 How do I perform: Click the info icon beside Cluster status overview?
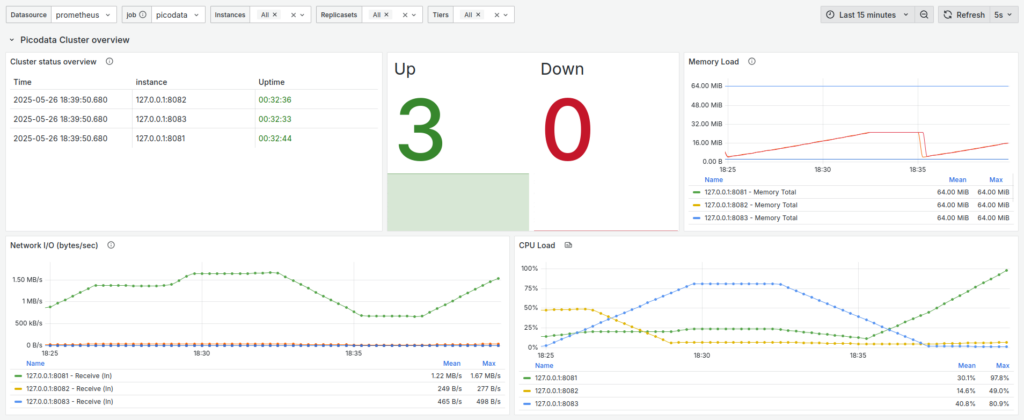pos(109,61)
